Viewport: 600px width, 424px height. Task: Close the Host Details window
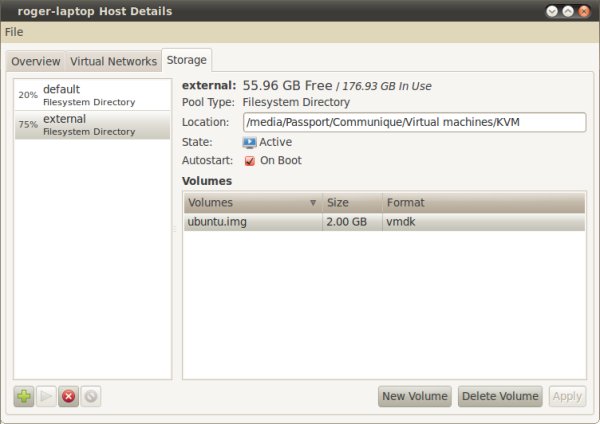(x=584, y=11)
